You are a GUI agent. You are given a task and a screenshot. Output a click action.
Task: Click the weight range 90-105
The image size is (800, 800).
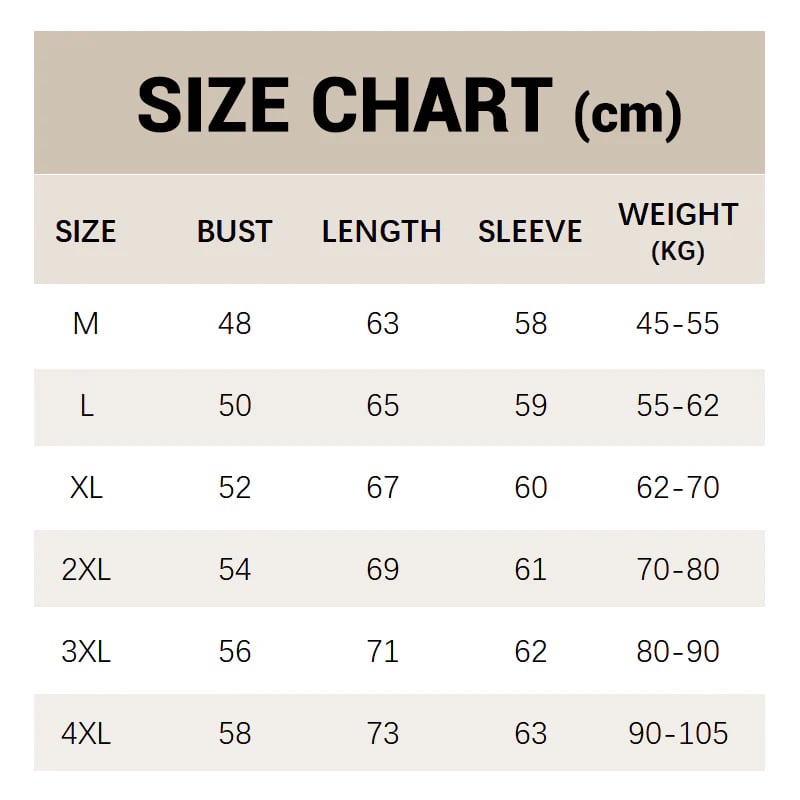click(678, 734)
